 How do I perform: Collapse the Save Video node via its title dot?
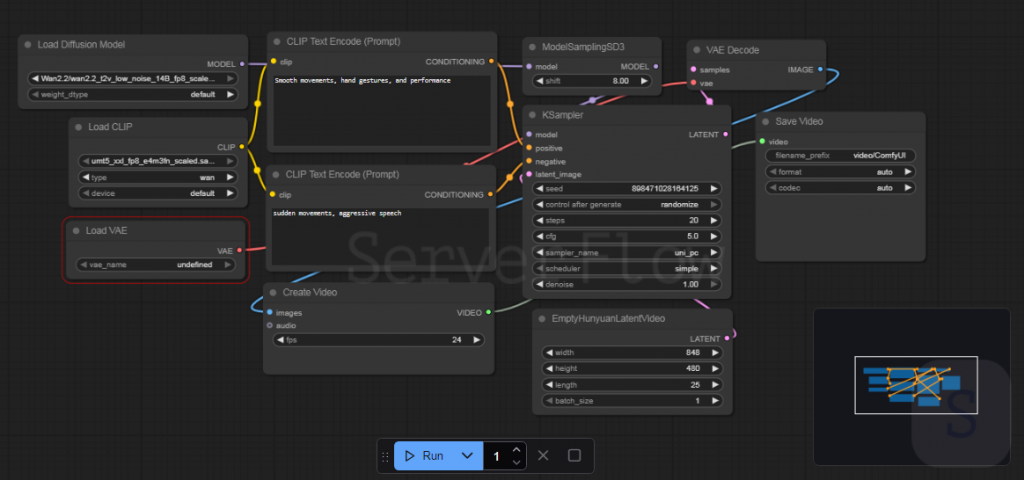(x=765, y=121)
